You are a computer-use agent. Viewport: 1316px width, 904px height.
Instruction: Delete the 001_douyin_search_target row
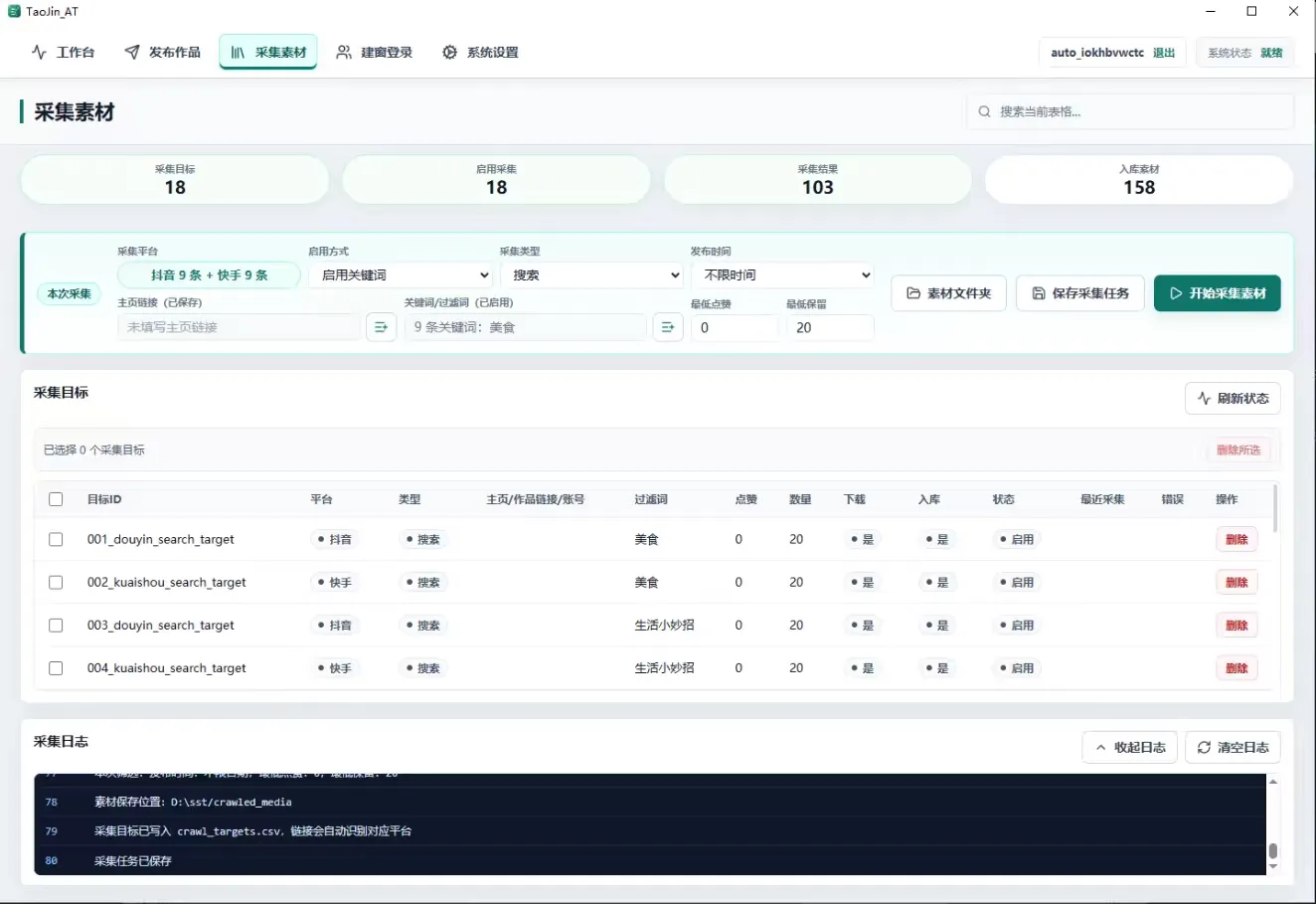[1236, 539]
